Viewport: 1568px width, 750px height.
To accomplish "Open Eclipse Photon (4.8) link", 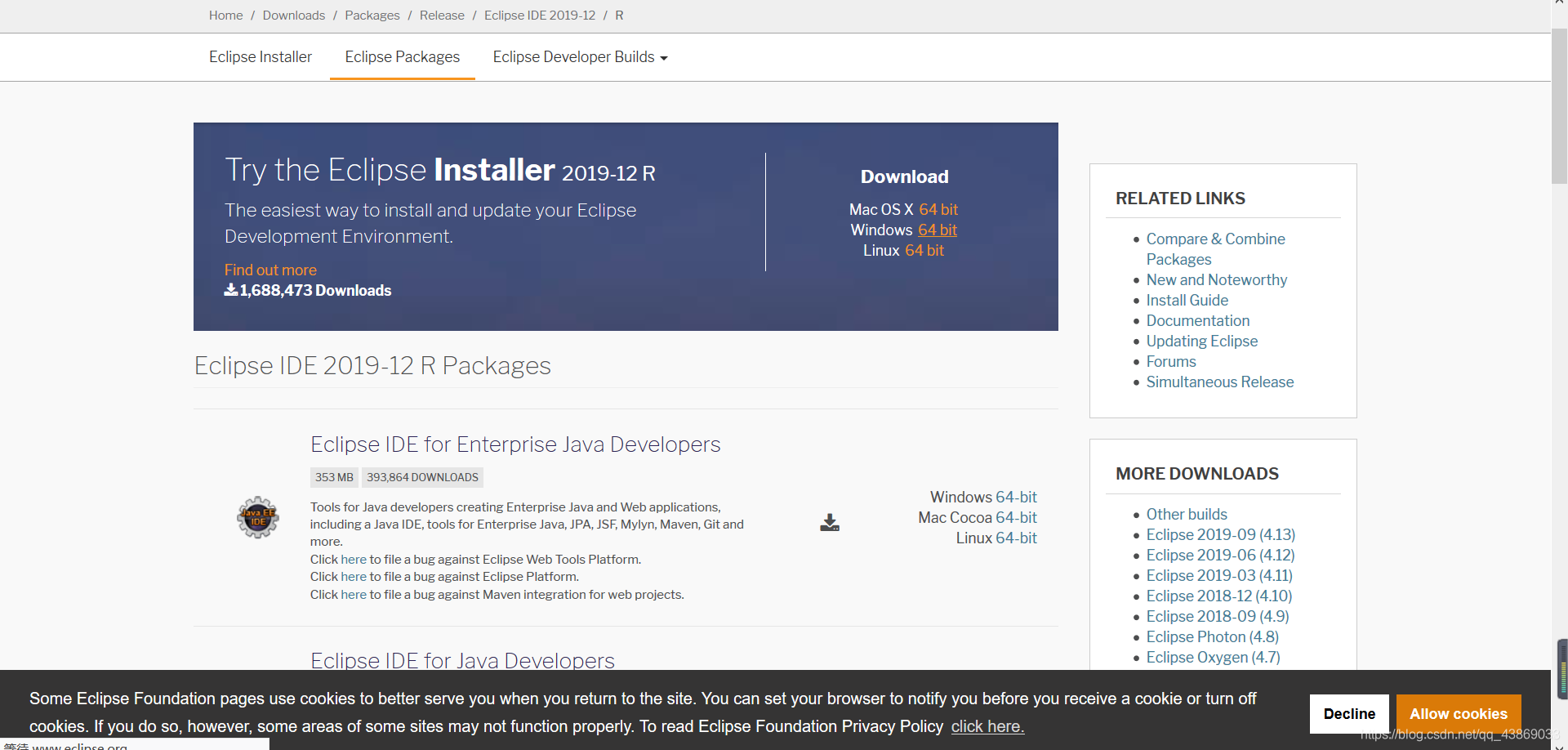I will point(1213,637).
